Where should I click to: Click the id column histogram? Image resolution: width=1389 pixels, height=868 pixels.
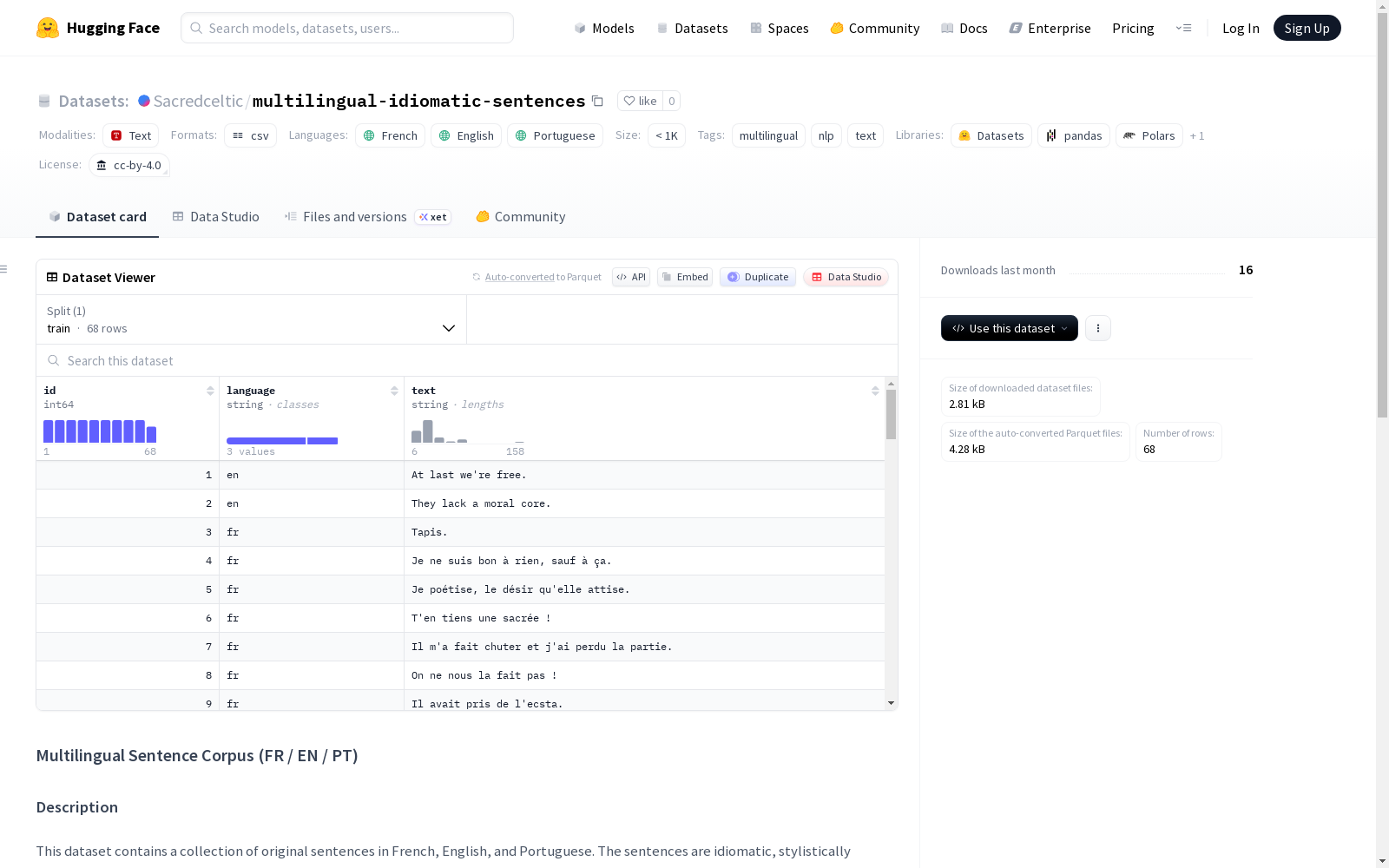click(100, 431)
